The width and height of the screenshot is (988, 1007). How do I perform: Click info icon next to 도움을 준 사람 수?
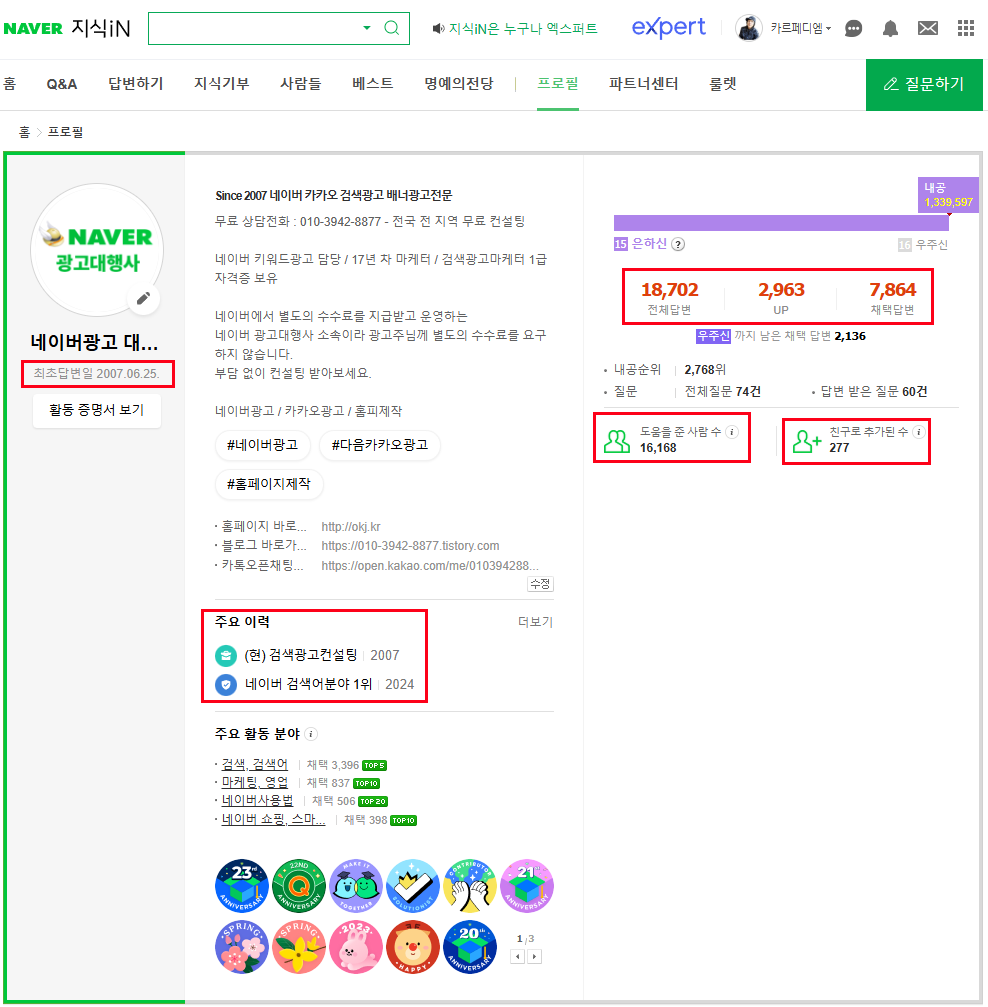(x=731, y=432)
